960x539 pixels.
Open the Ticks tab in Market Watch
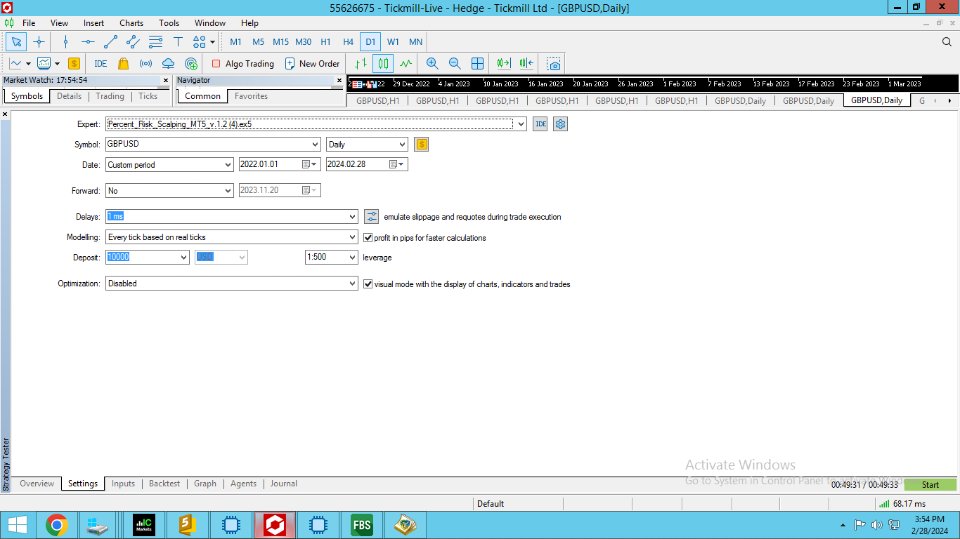(148, 96)
